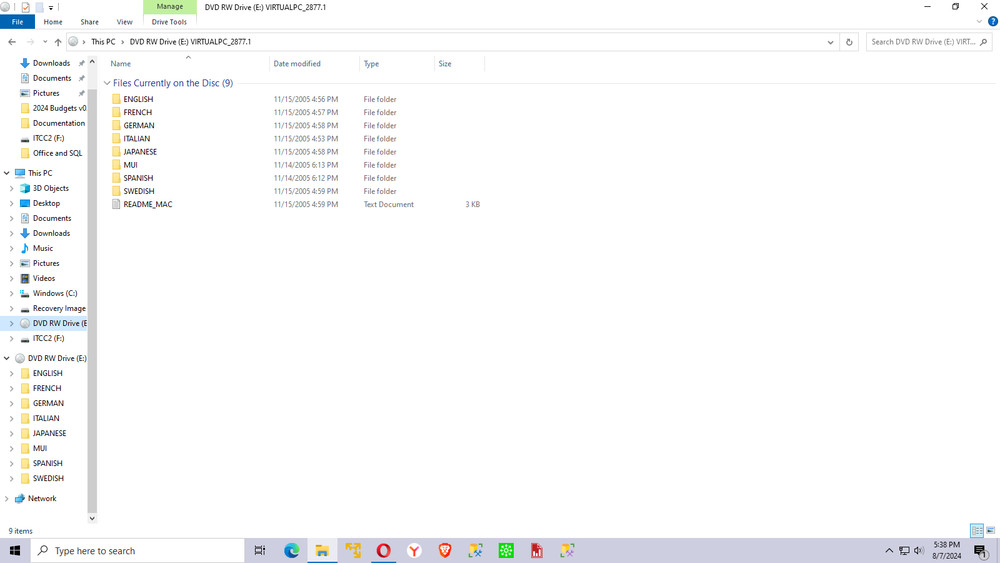
Task: Expand the Windows (C:) drive tree node
Action: [12, 294]
